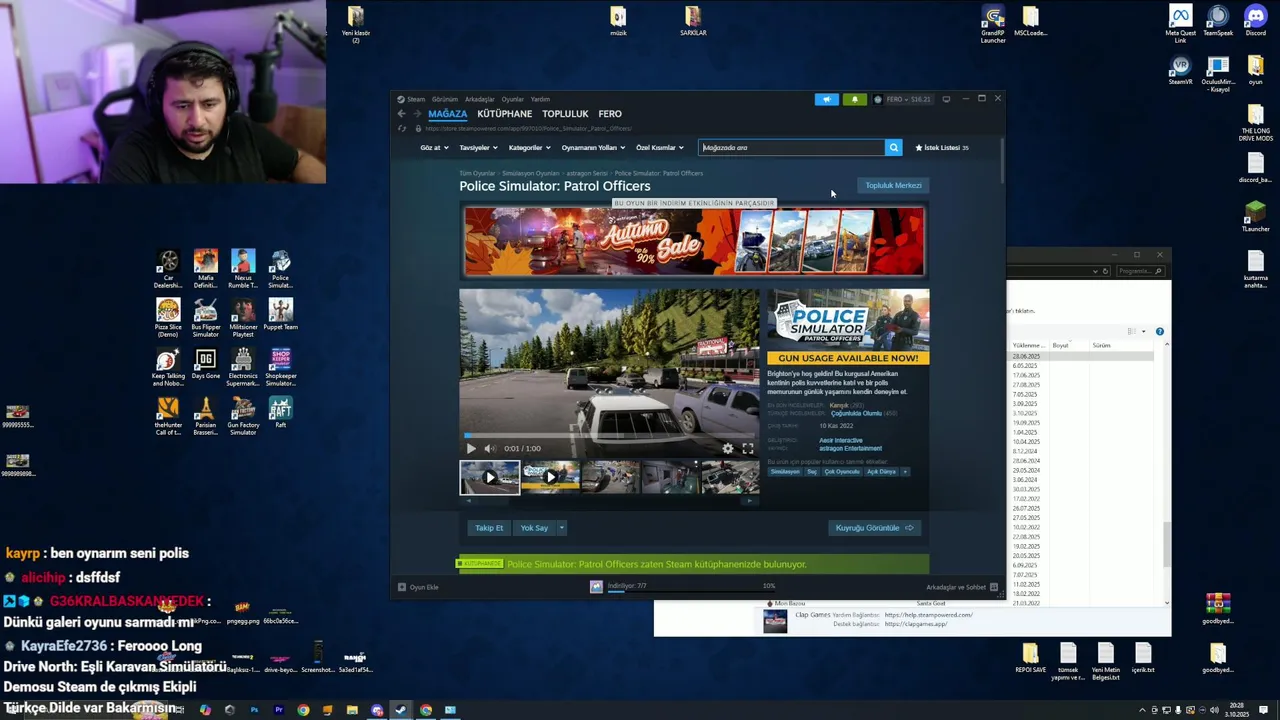Open Steam notifications green bell icon
1280x720 pixels.
[854, 99]
